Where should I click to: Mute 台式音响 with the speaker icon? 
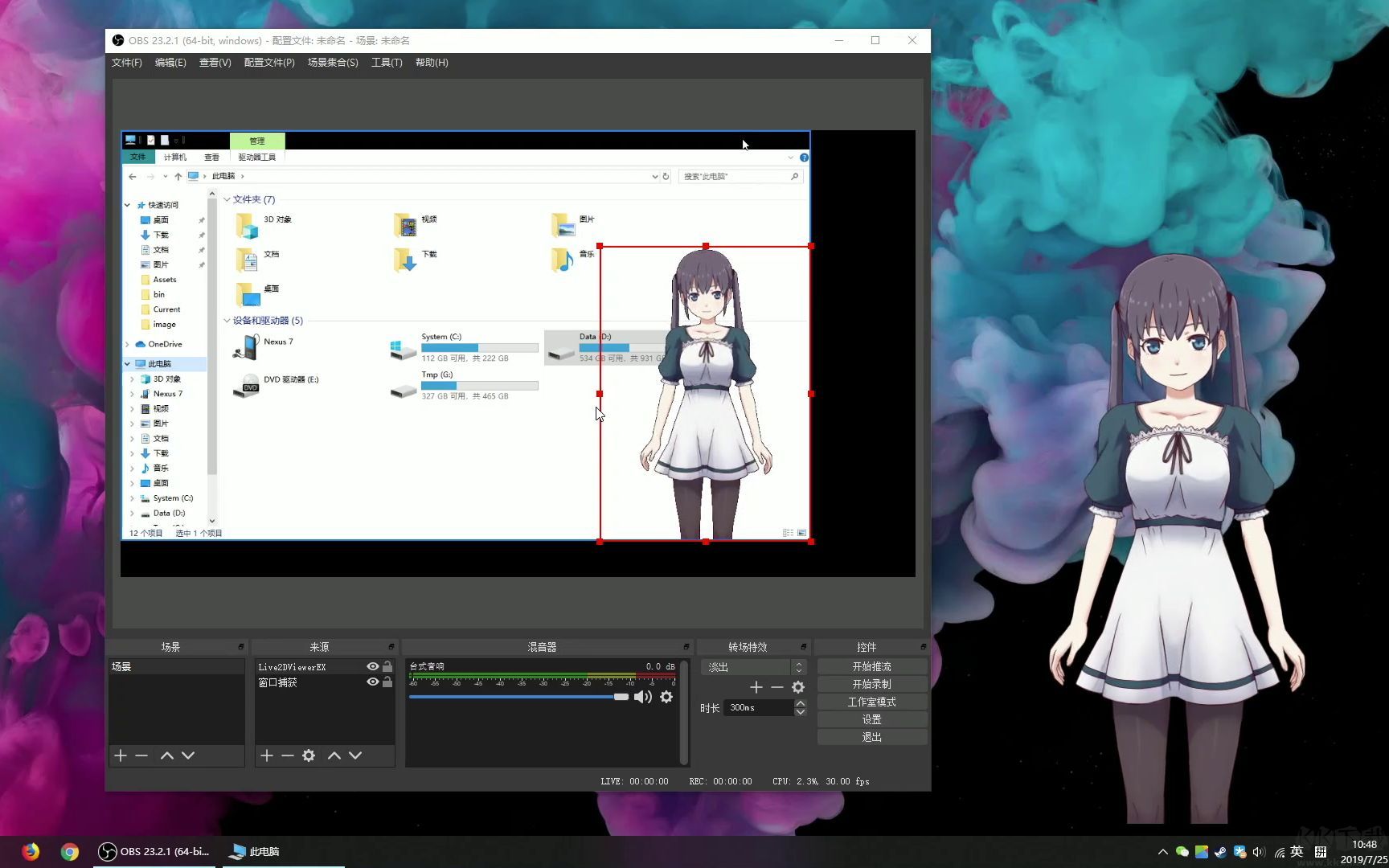click(x=642, y=697)
